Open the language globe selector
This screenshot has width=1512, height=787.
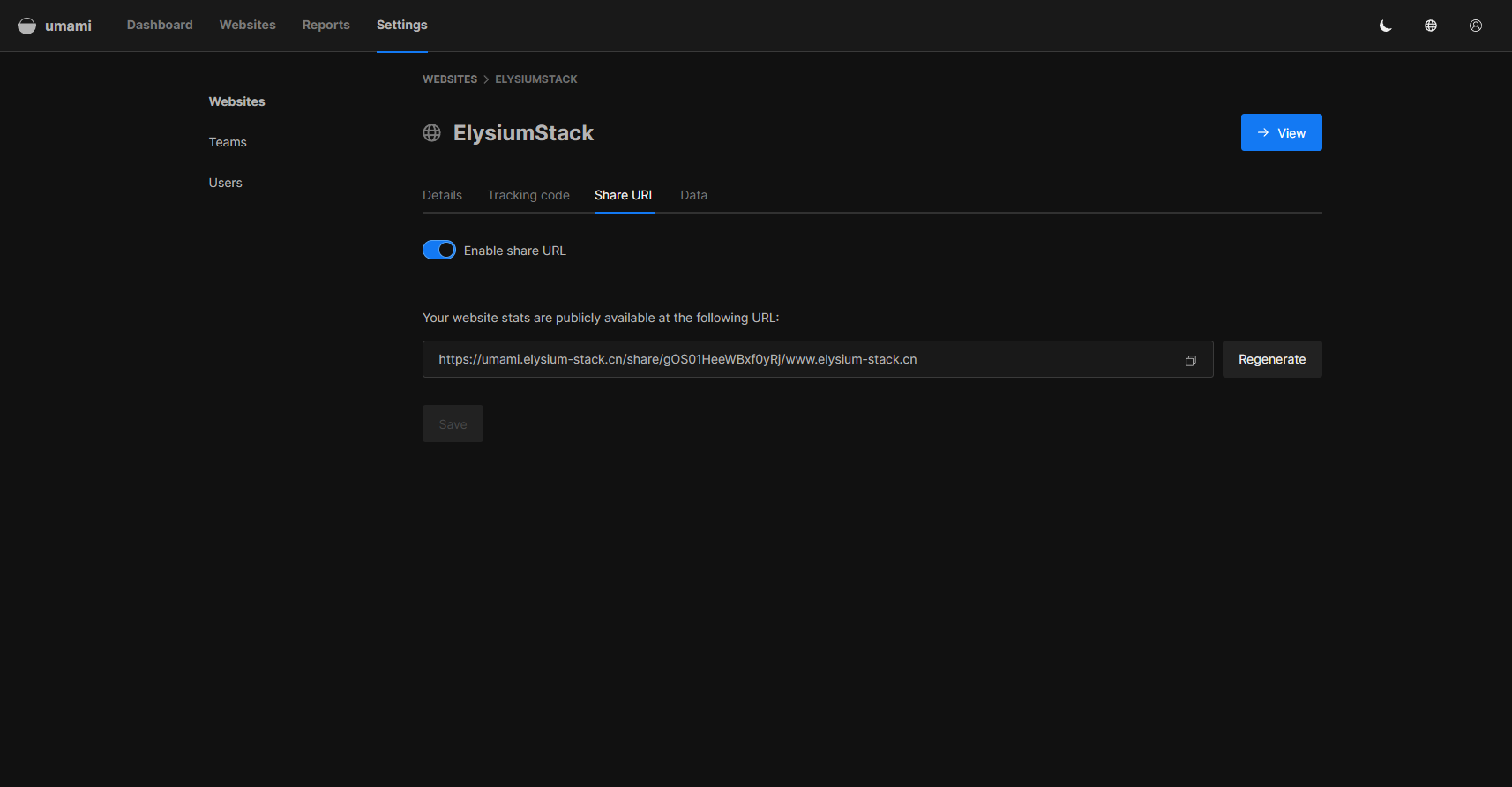click(x=1430, y=26)
